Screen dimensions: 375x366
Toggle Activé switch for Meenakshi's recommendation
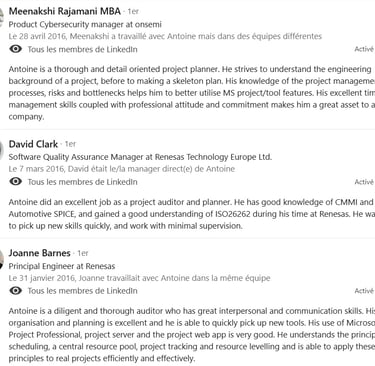coord(364,49)
